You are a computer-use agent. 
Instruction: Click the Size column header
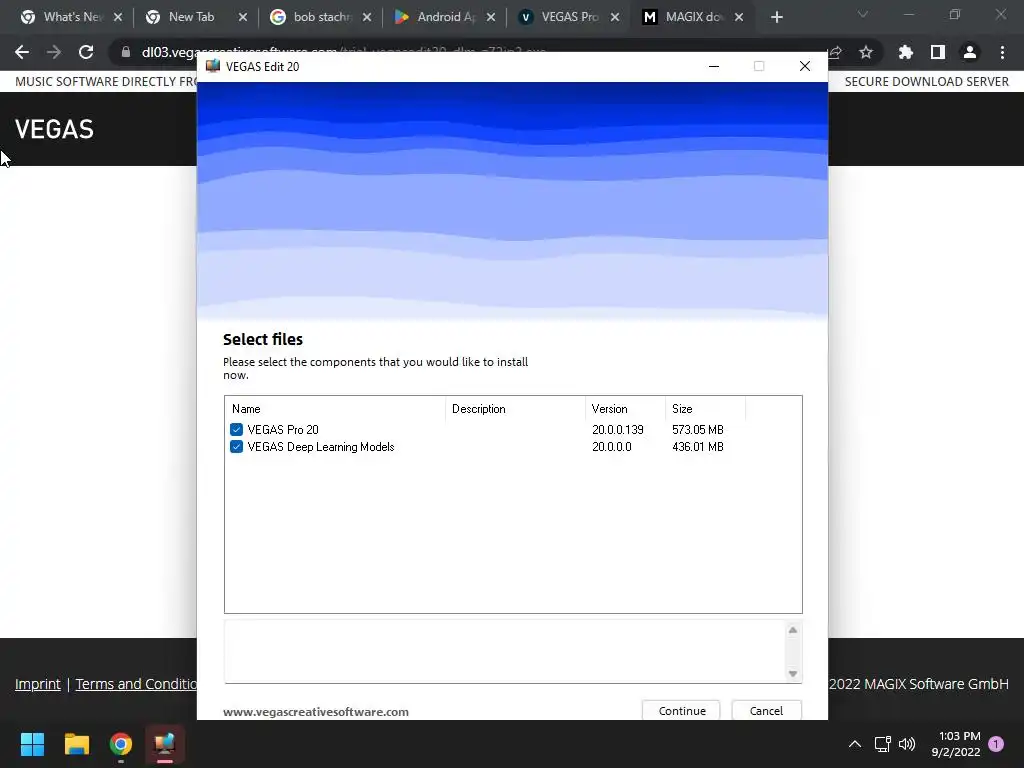pos(705,409)
